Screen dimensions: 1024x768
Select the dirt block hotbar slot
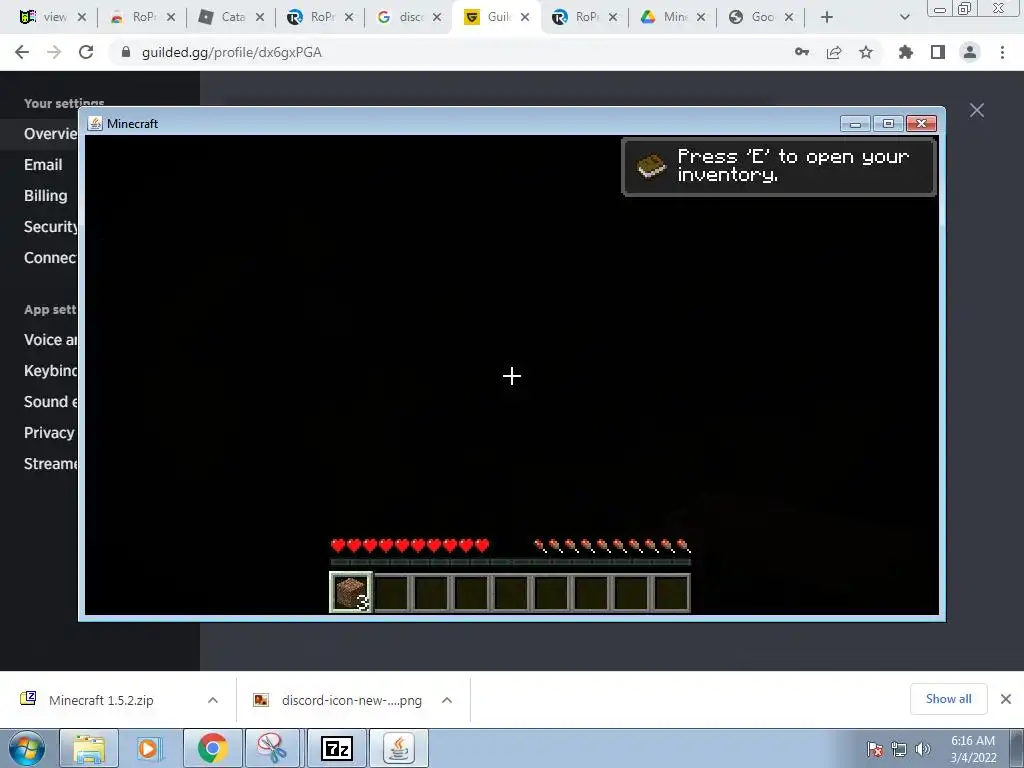tap(351, 593)
